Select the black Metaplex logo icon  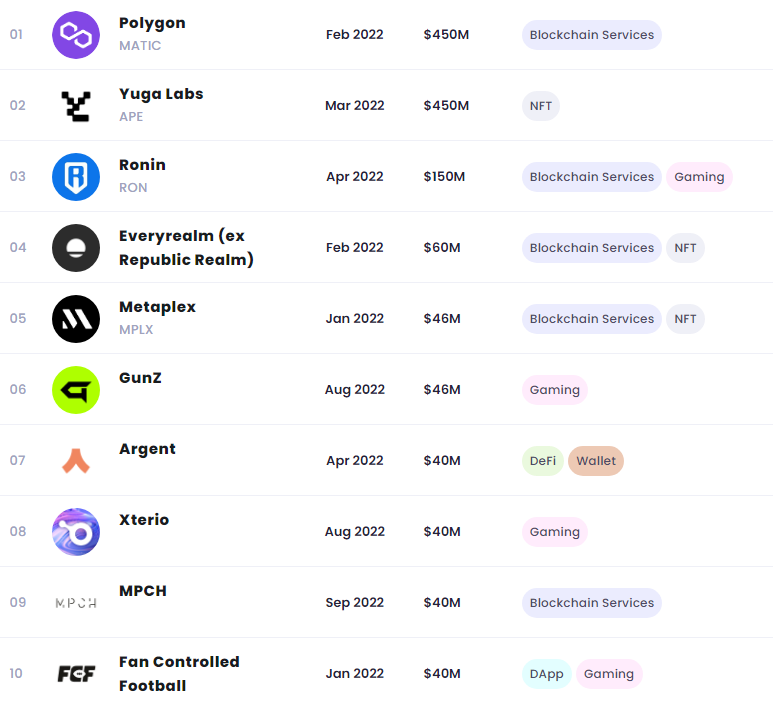pos(76,319)
